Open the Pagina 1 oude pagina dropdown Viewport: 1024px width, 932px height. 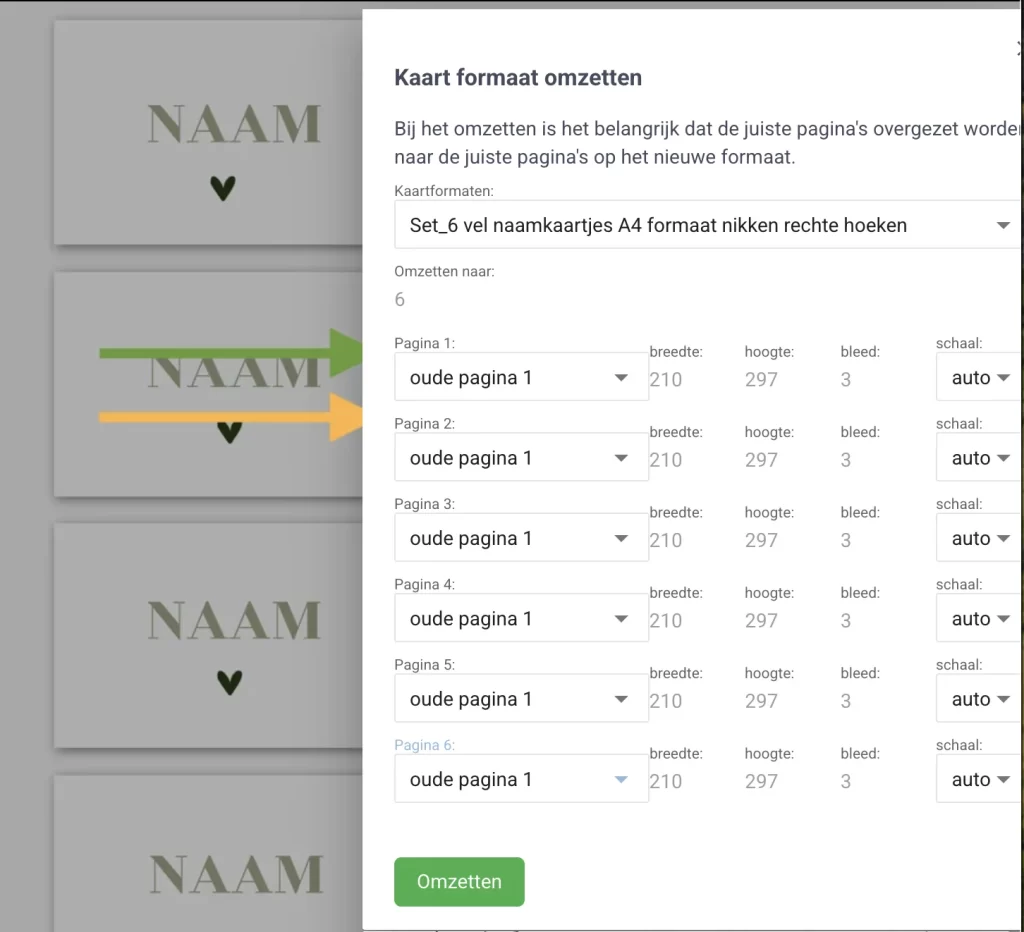[x=521, y=378]
